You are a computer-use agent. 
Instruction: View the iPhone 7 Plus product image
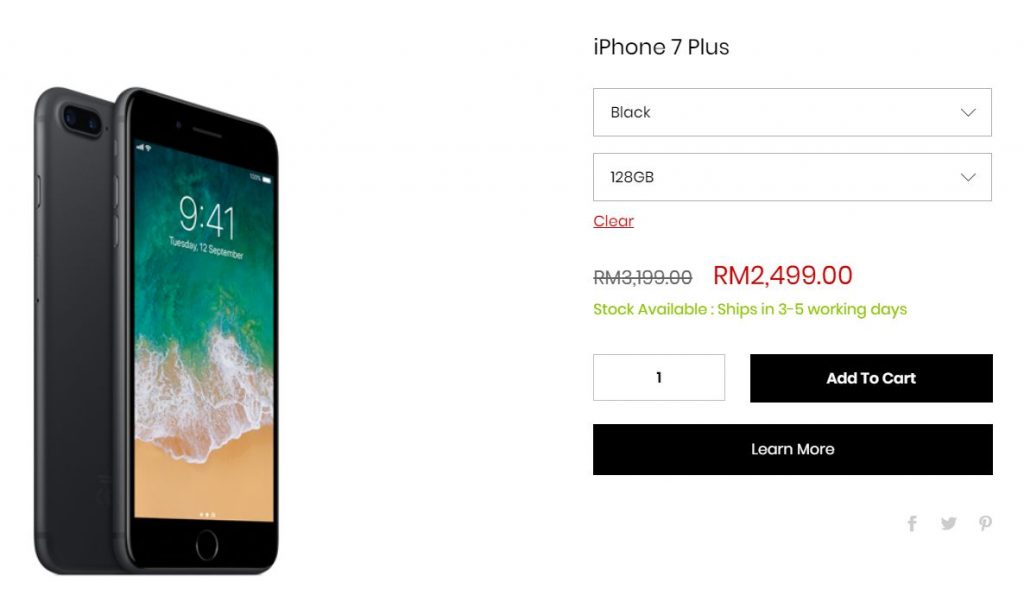point(157,330)
